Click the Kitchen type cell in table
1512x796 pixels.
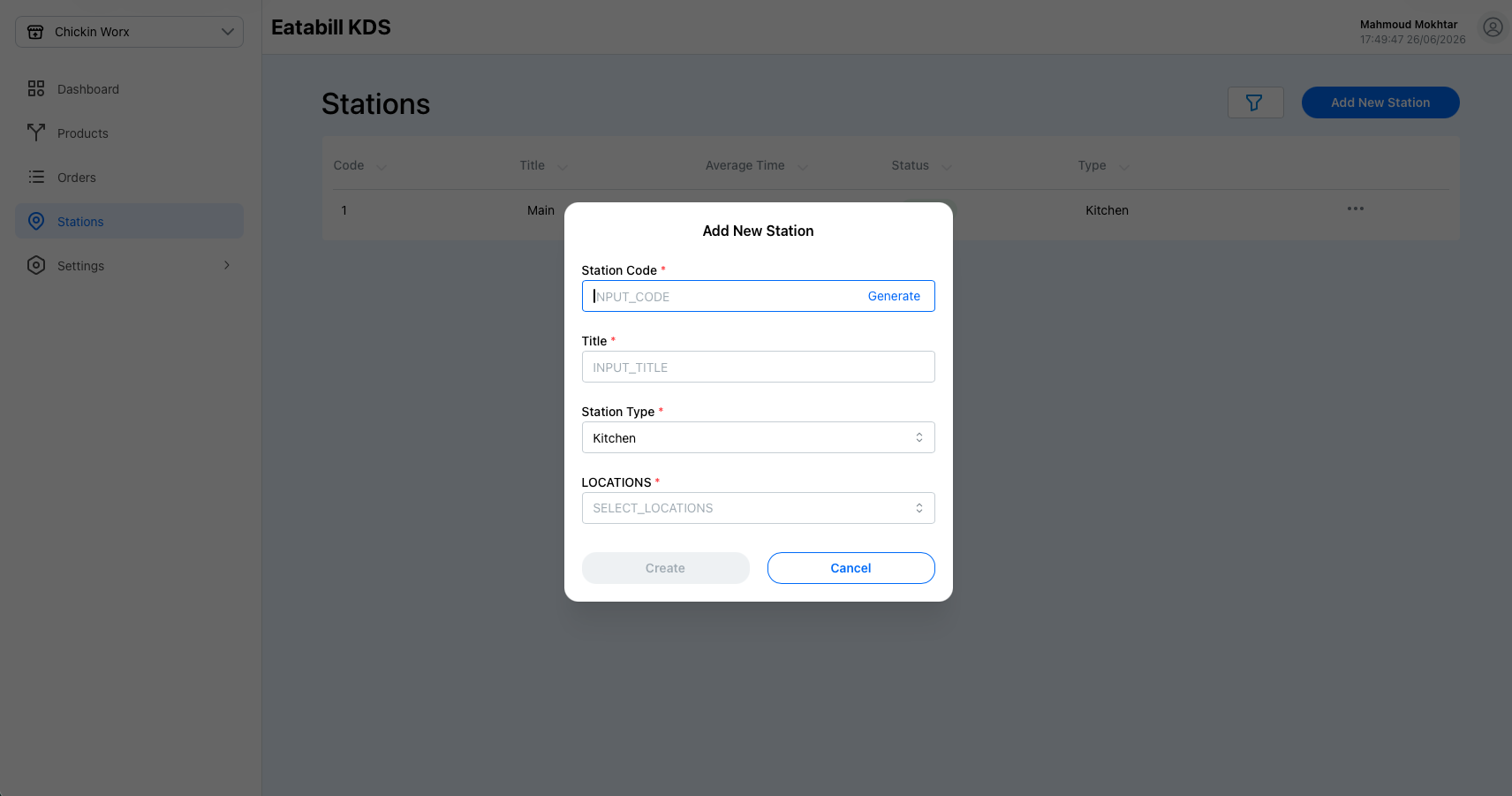point(1107,210)
